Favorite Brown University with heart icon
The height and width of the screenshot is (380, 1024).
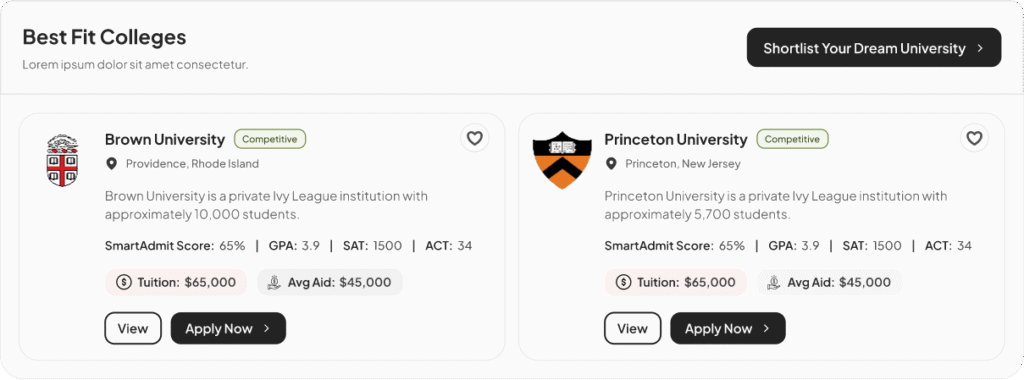point(475,138)
